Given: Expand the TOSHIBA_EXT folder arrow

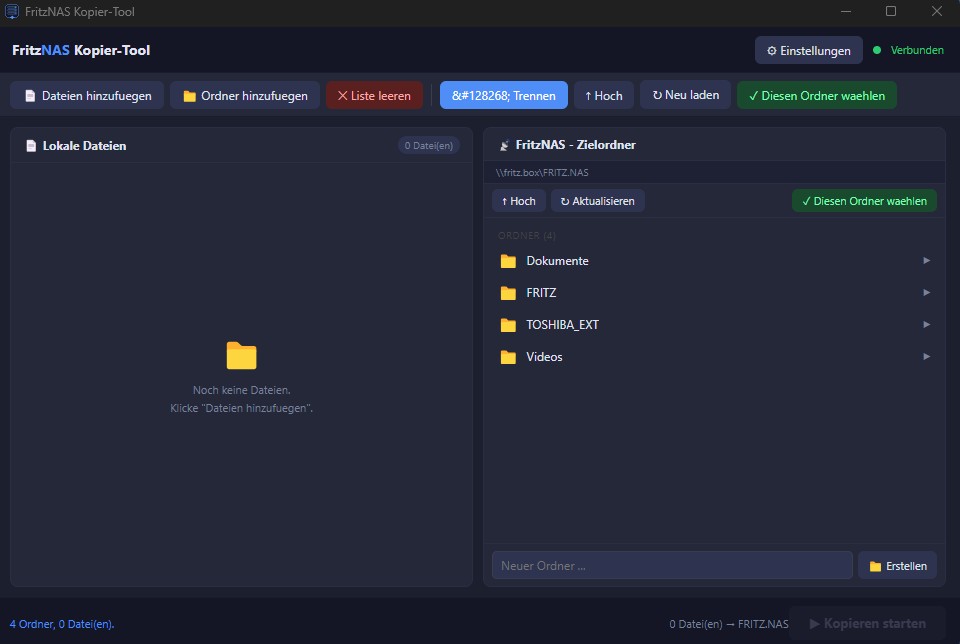Looking at the screenshot, I should click(926, 324).
